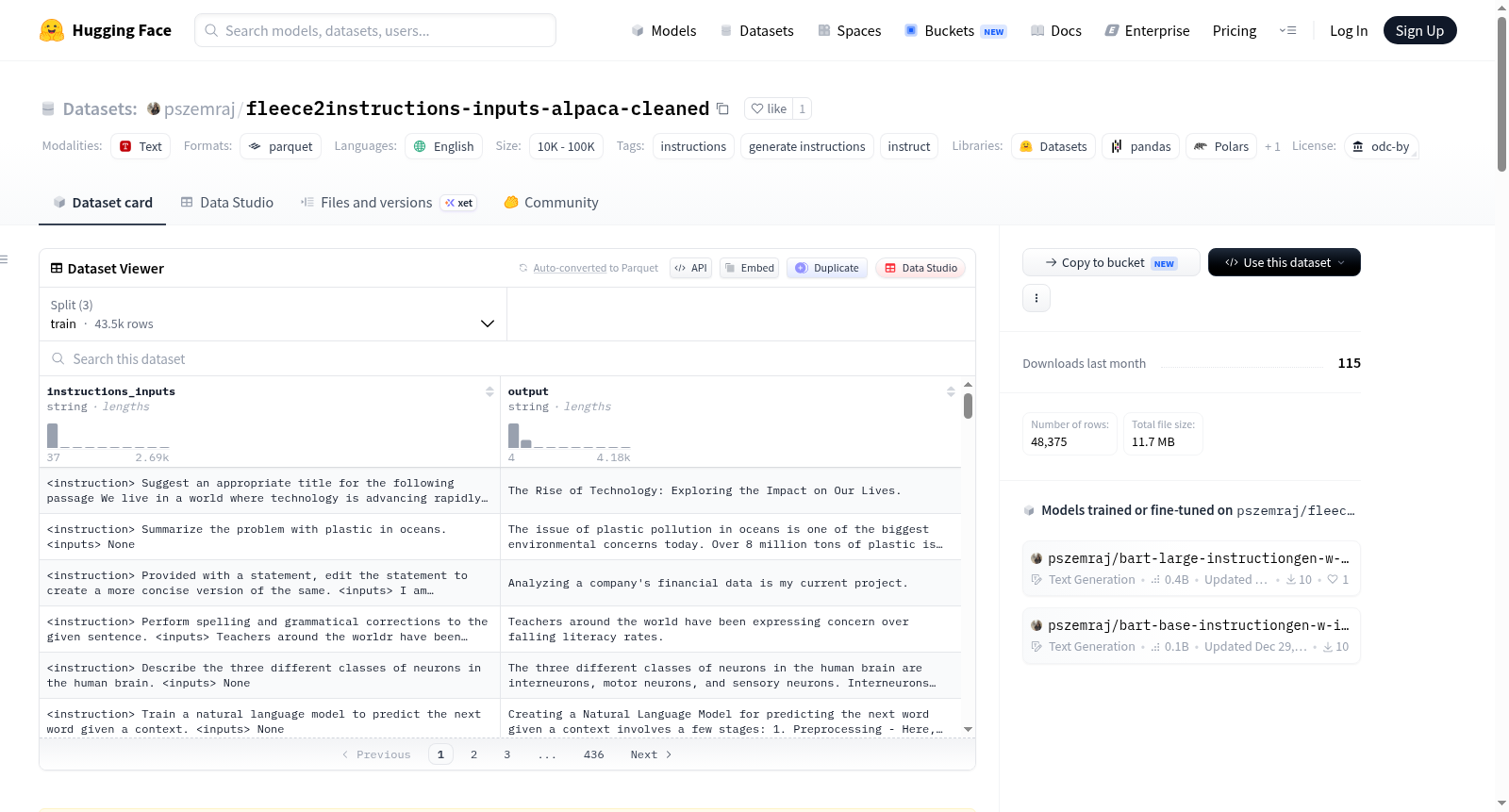Click the Duplicate button
The height and width of the screenshot is (812, 1509).
pos(827,268)
